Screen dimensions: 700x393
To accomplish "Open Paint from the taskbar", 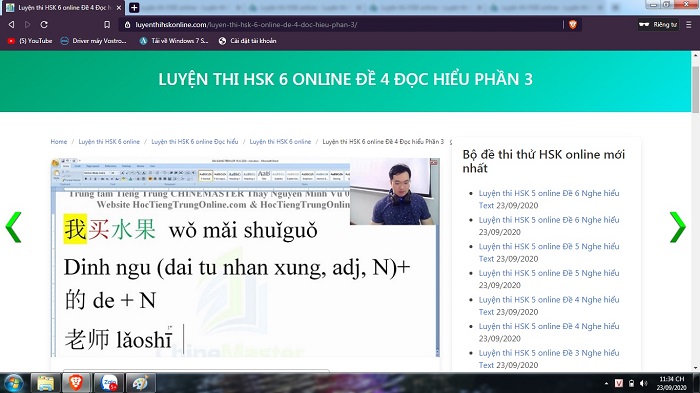I will click(140, 383).
